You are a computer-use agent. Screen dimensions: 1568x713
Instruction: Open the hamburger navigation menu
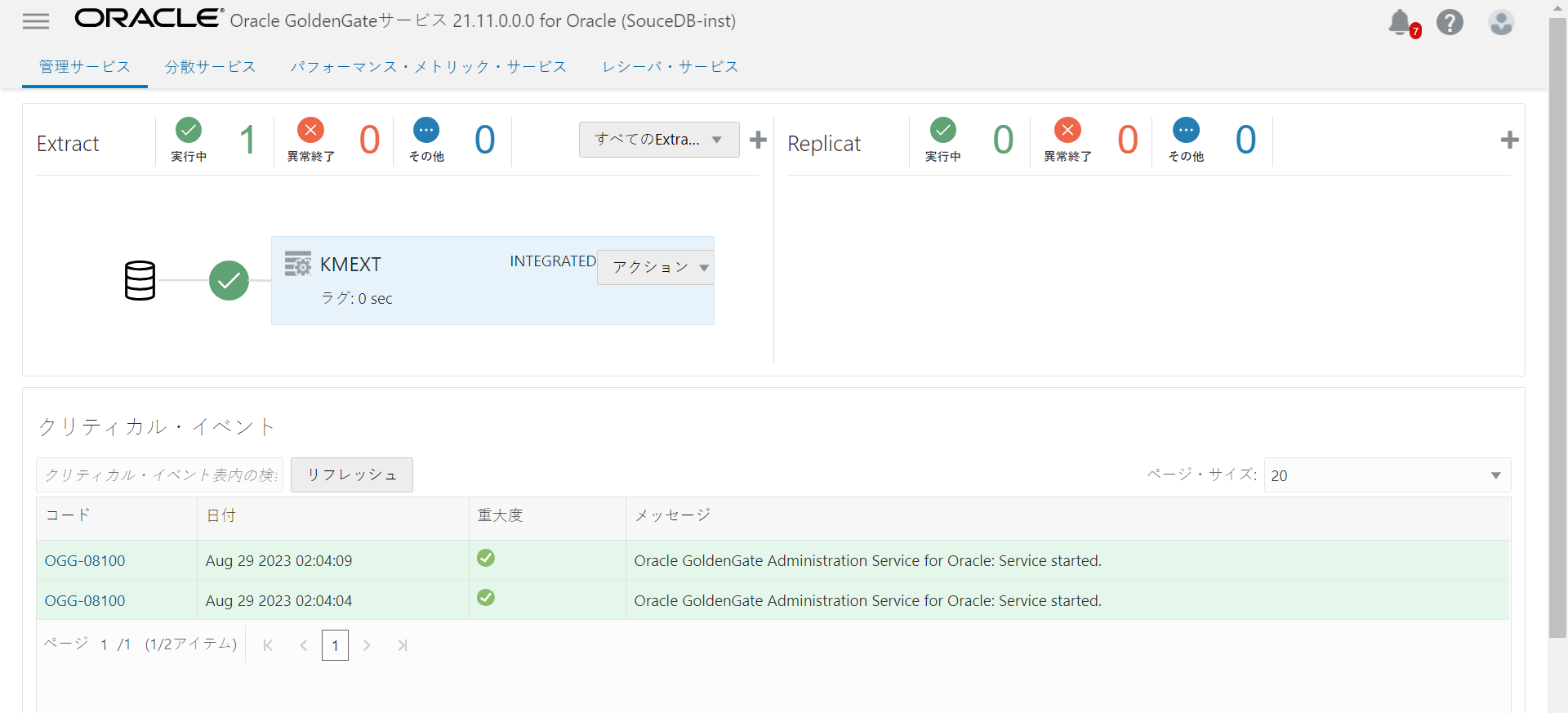(36, 21)
